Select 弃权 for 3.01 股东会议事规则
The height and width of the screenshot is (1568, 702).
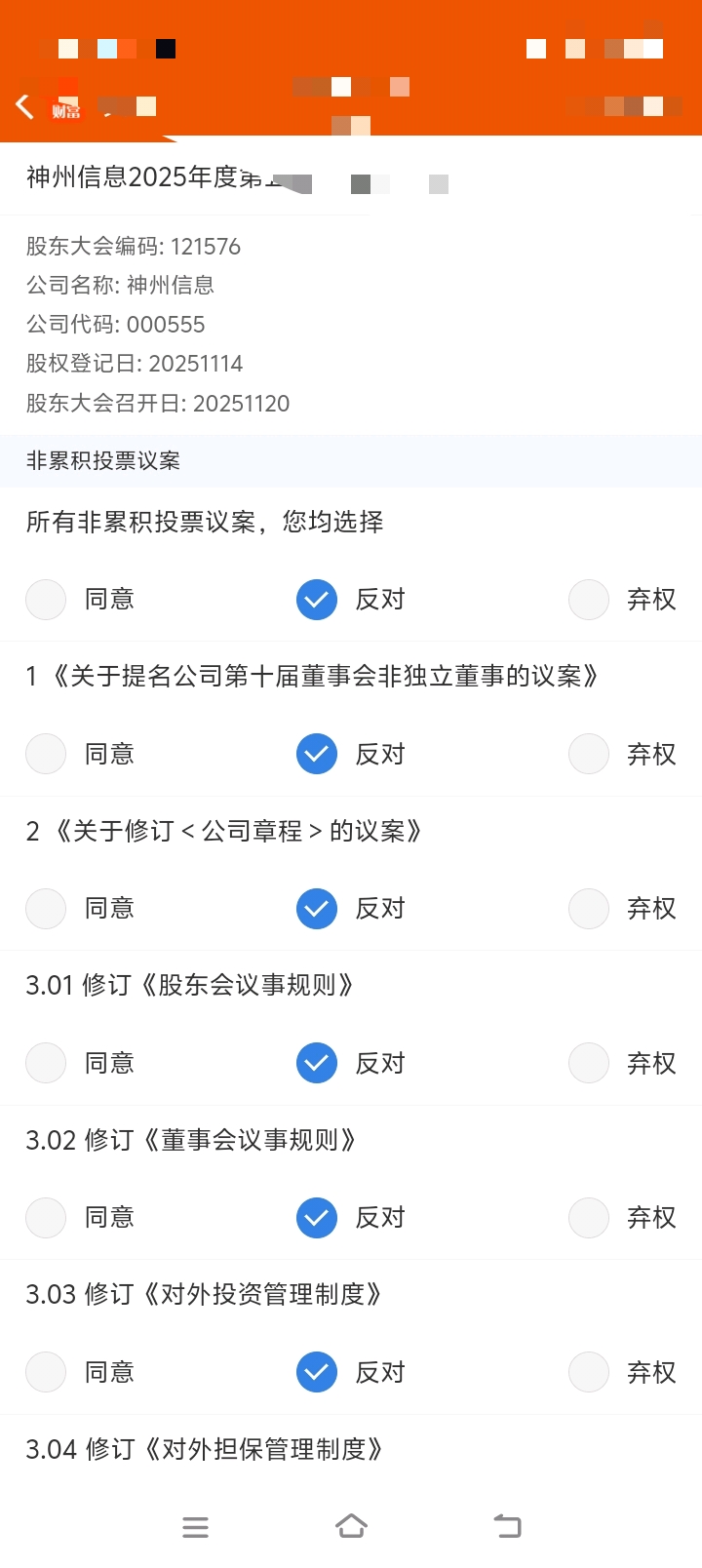point(589,1063)
